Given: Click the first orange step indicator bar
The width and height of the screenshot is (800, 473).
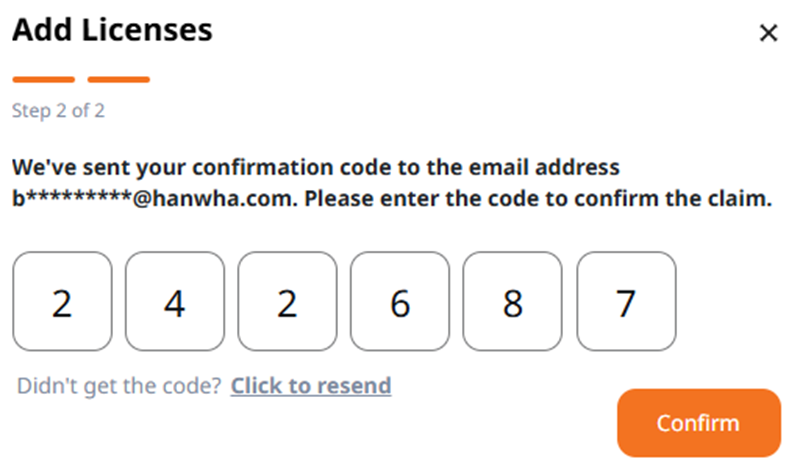Looking at the screenshot, I should (44, 80).
